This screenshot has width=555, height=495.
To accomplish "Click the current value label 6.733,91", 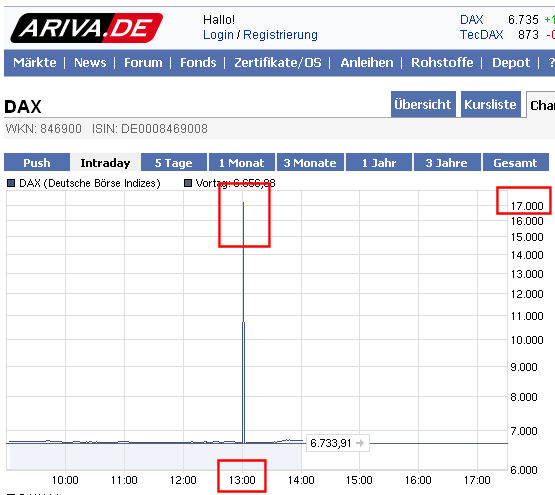I will tap(331, 443).
